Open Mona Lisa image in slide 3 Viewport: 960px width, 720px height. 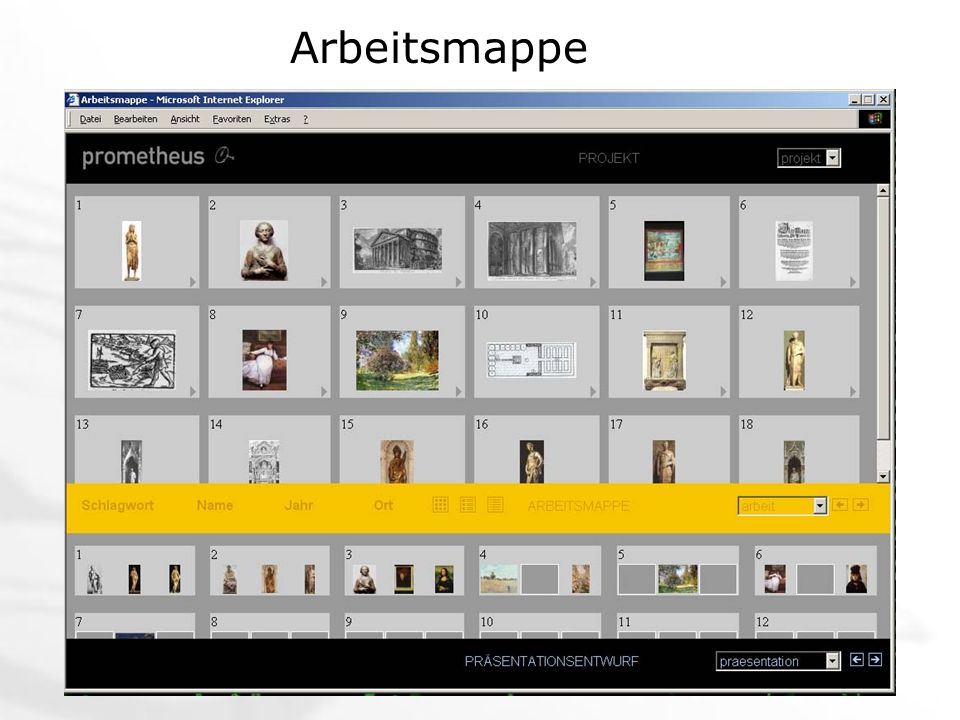click(x=444, y=579)
